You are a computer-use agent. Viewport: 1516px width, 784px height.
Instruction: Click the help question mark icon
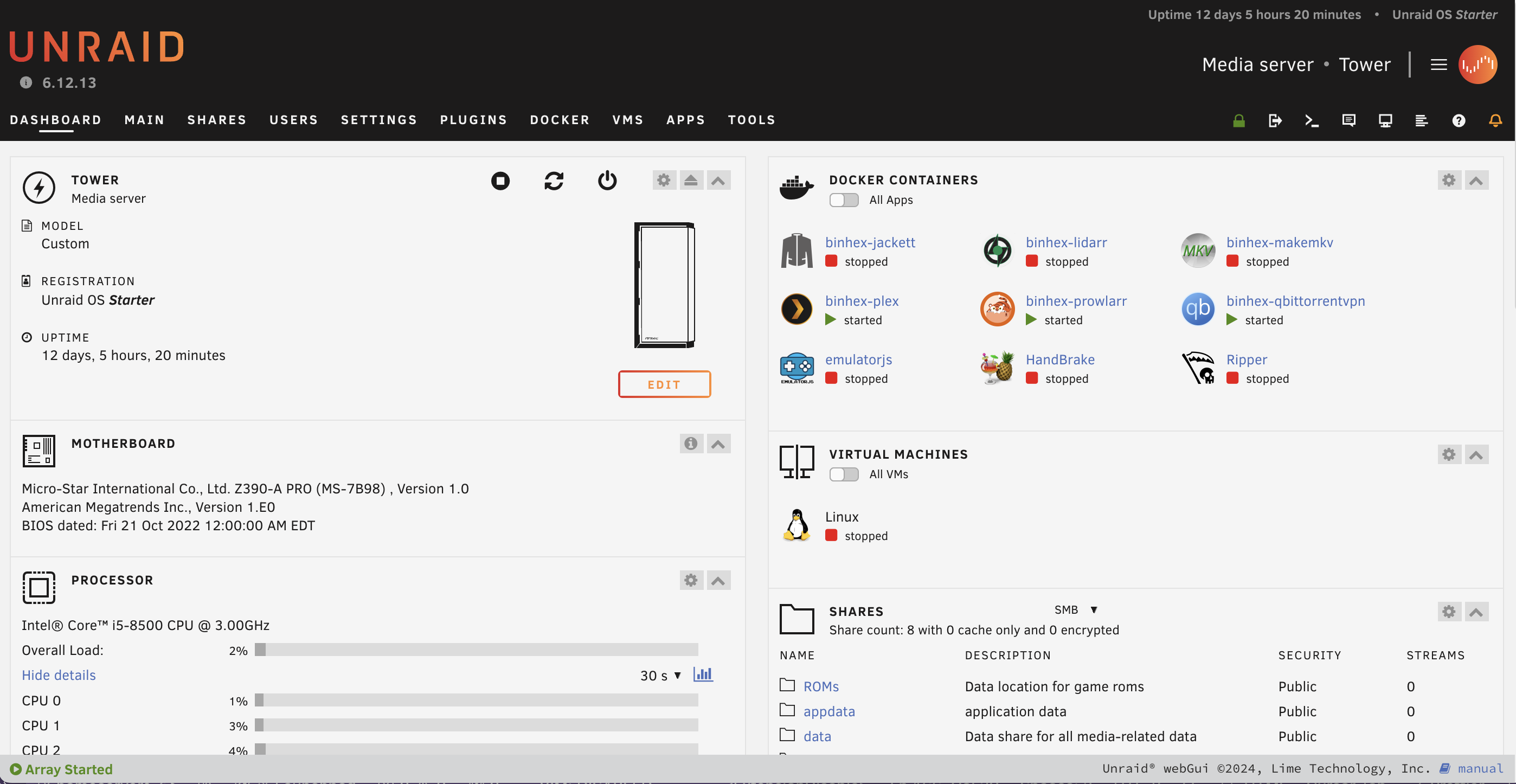[x=1459, y=121]
